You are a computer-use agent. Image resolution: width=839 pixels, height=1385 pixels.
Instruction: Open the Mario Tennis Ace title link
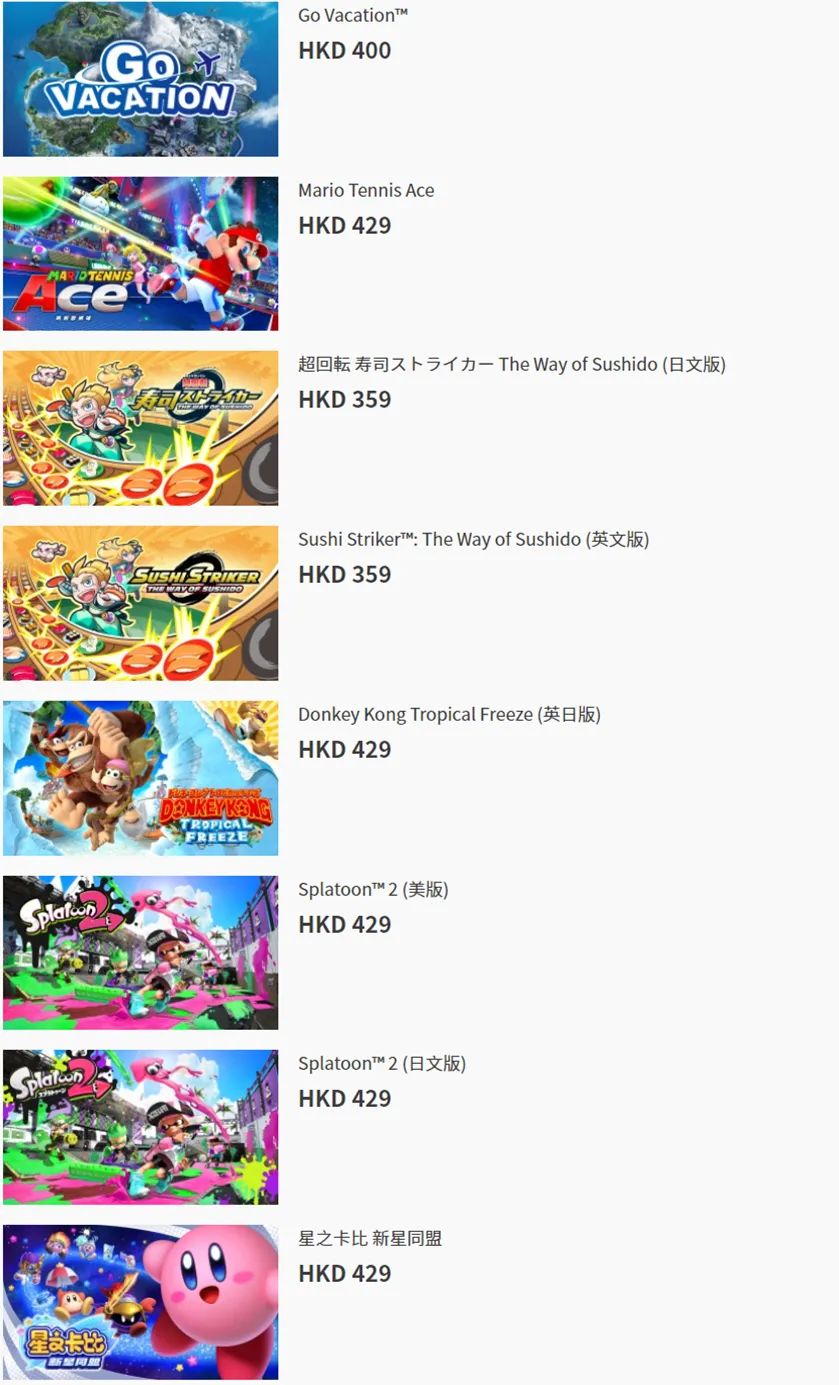tap(366, 190)
